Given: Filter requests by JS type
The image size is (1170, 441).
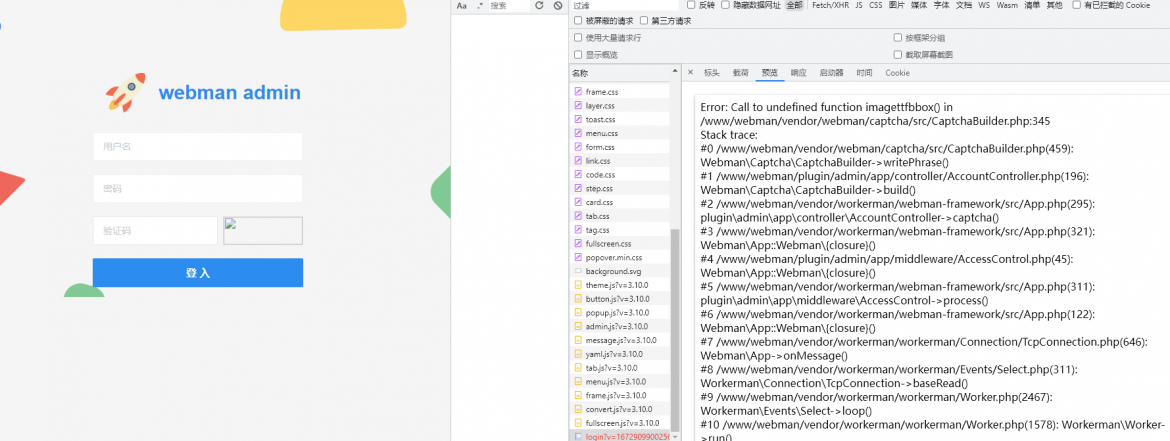Looking at the screenshot, I should coord(859,5).
